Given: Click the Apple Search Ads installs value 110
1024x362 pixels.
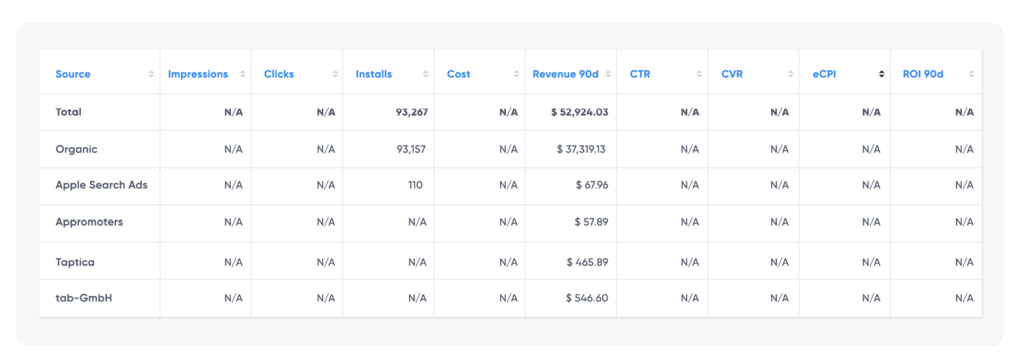Looking at the screenshot, I should click(x=415, y=185).
